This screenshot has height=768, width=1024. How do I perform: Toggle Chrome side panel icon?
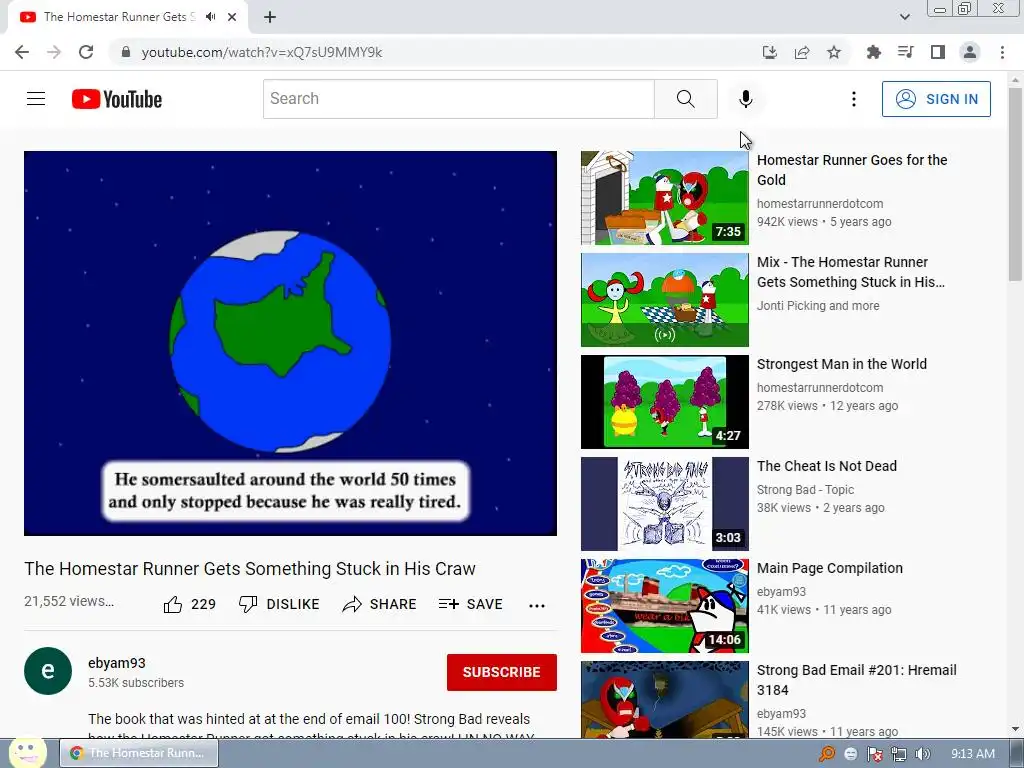coord(938,52)
